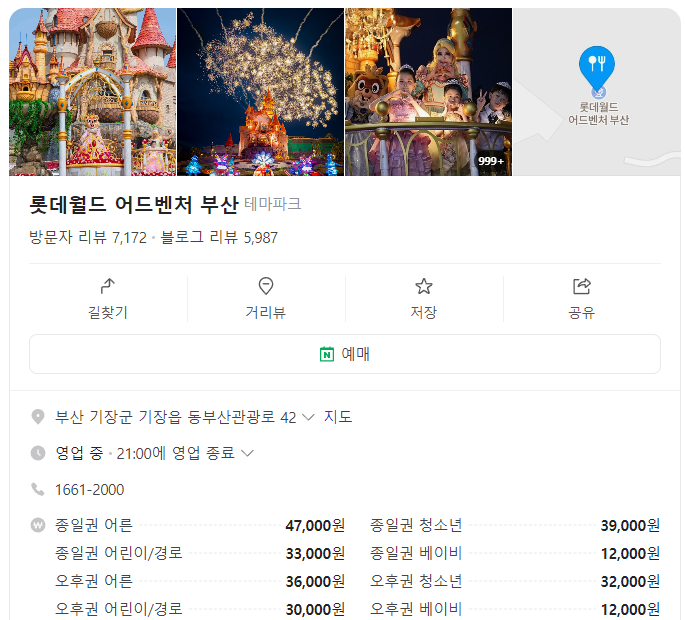Click the 예매 booking button
This screenshot has height=620, width=685.
coord(345,354)
